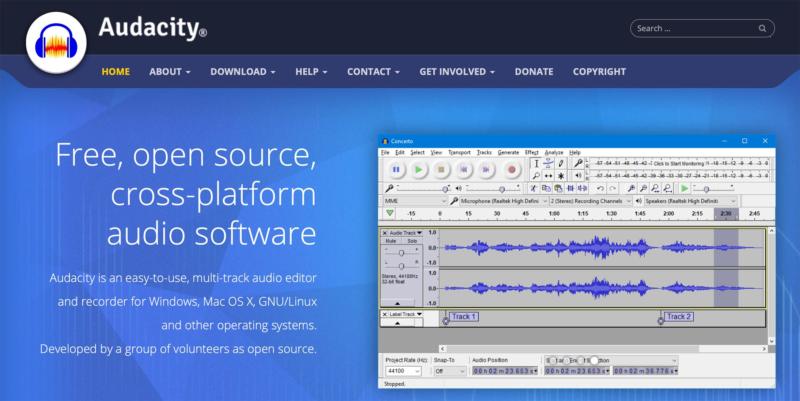This screenshot has height=401, width=800.
Task: Click the large green Play transport button
Action: coord(419,169)
